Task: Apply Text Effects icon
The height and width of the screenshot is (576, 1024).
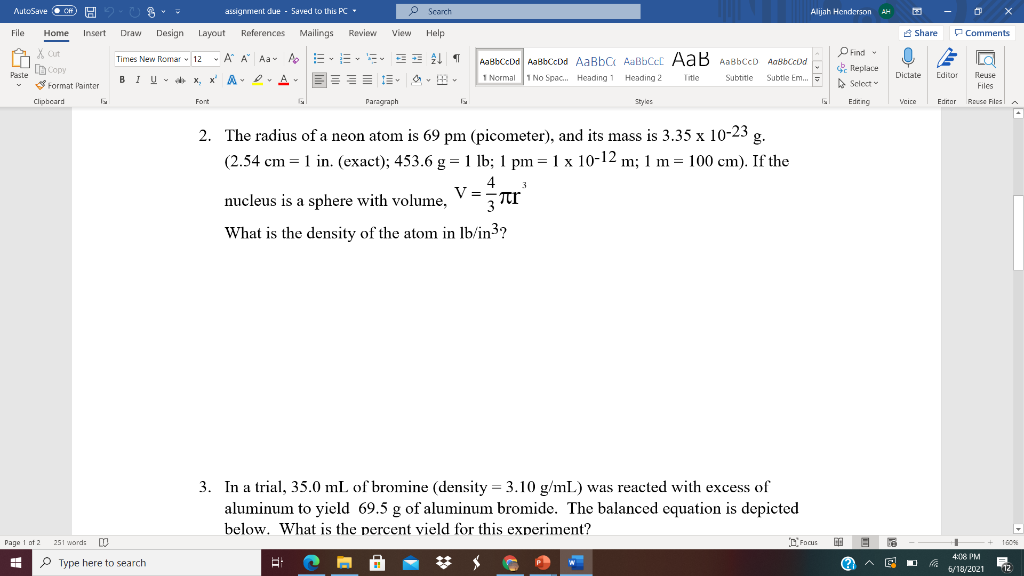Action: tap(232, 80)
